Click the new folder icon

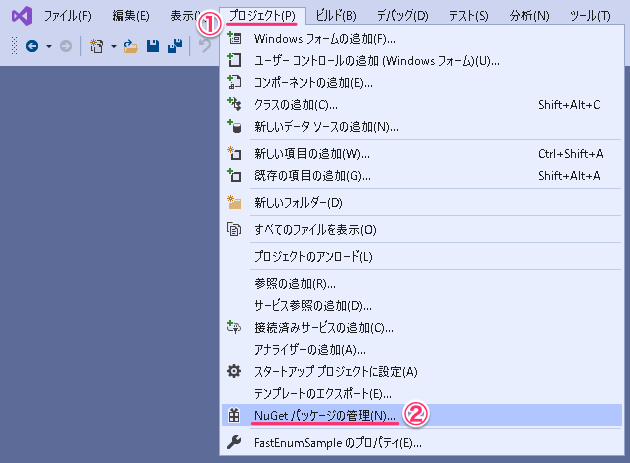click(234, 202)
